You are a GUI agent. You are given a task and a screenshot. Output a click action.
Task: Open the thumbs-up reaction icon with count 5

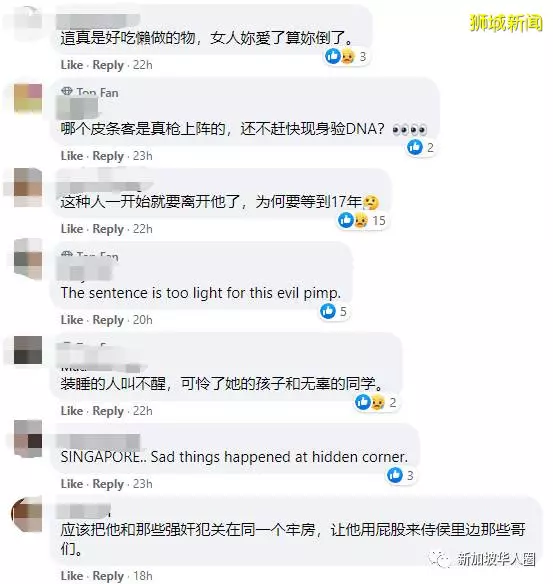328,311
